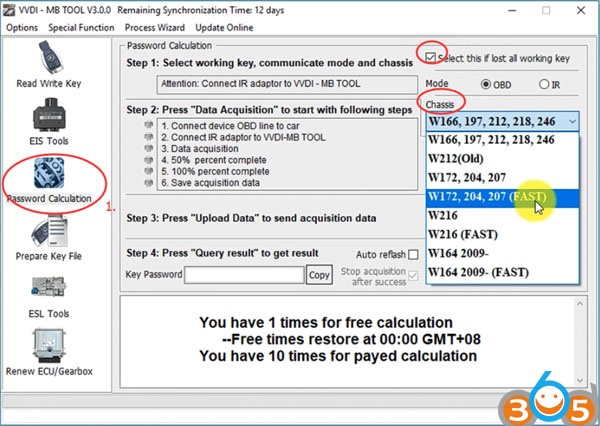Screen dimensions: 600x426
Task: Toggle Stop acquisition after success checkbox
Action: [x=413, y=276]
